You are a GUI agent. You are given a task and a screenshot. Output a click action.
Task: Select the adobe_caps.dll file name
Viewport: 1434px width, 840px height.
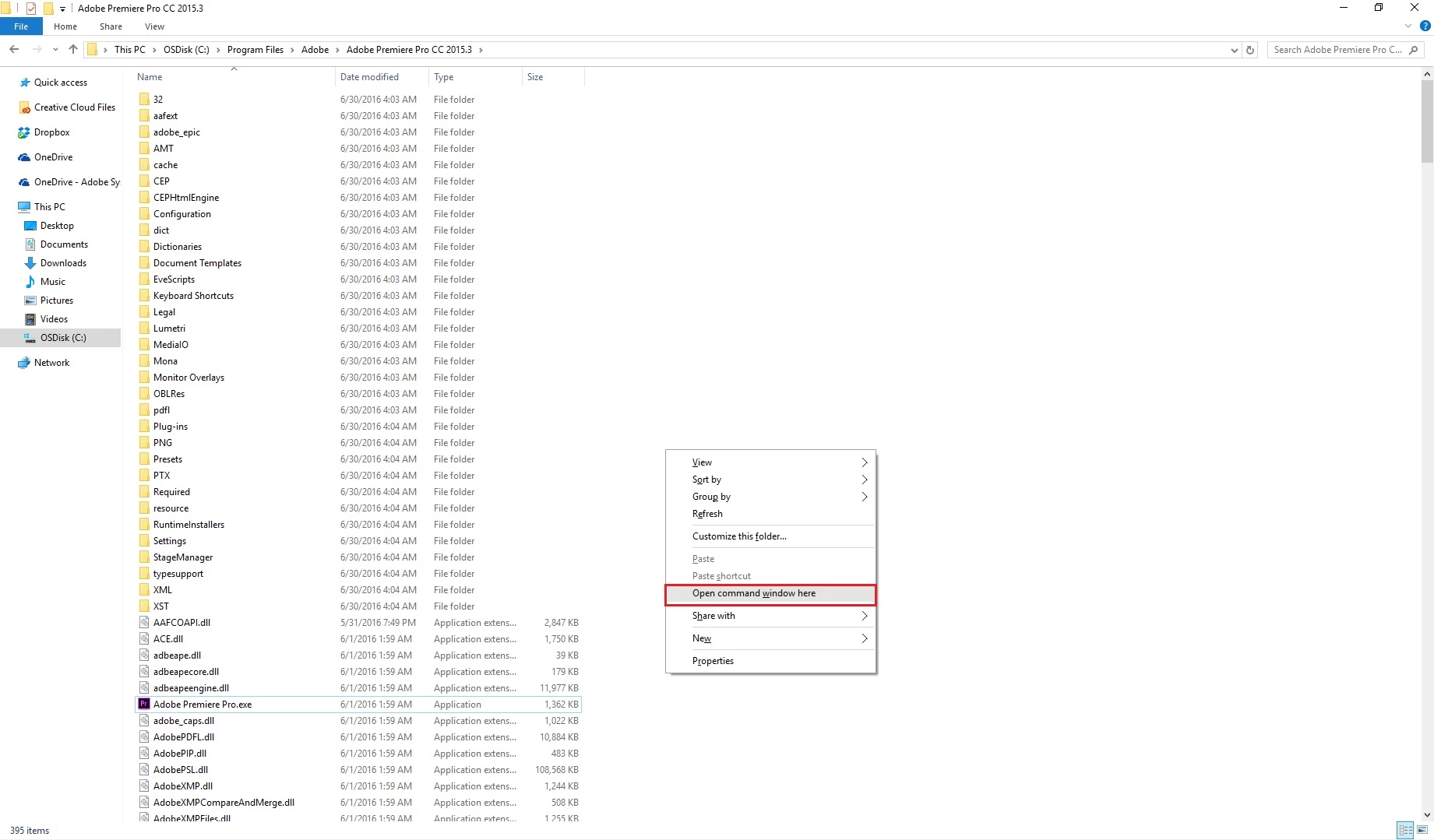[184, 721]
